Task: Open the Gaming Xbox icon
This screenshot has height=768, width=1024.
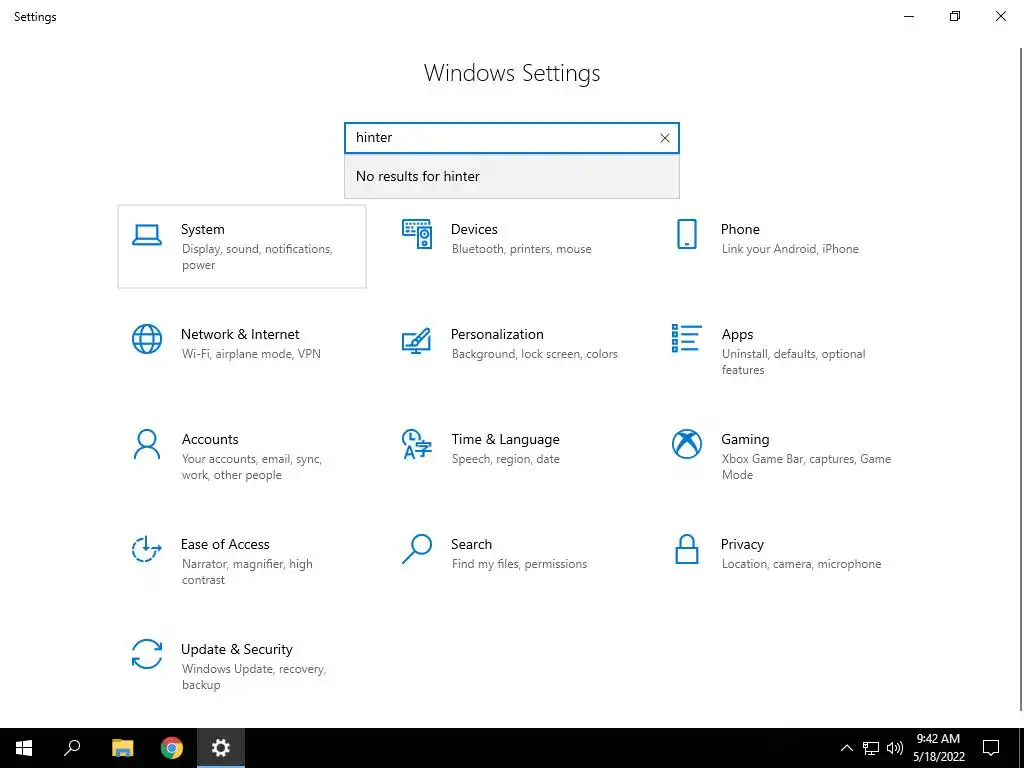Action: (x=686, y=444)
